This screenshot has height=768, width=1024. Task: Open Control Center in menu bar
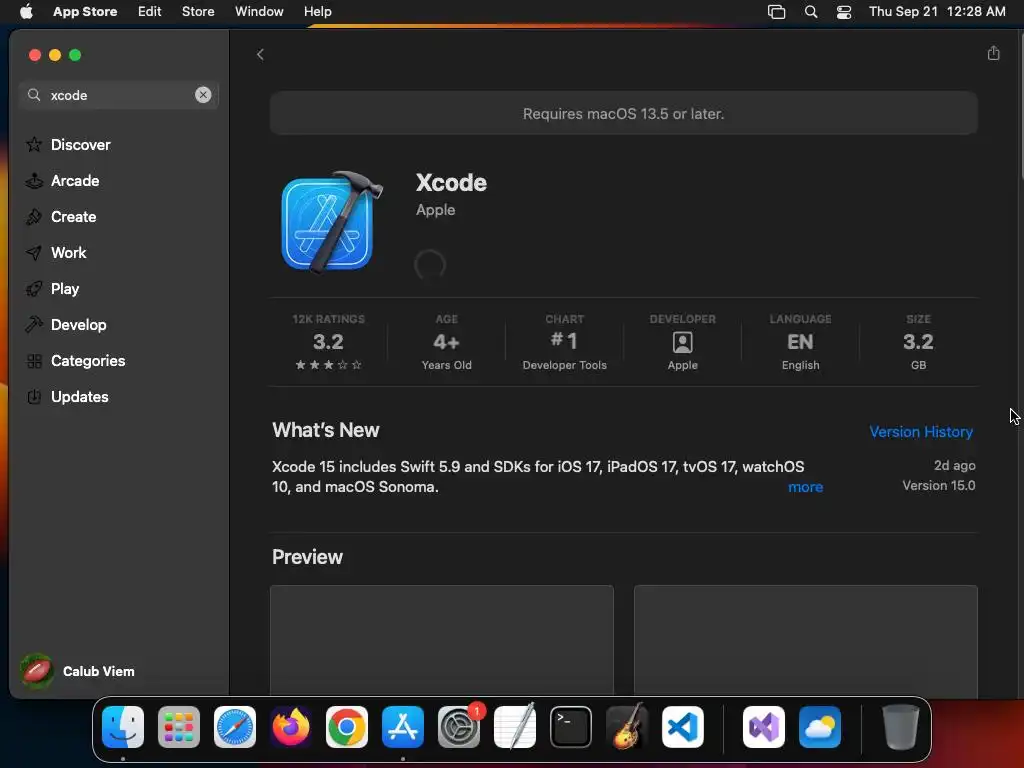click(844, 12)
